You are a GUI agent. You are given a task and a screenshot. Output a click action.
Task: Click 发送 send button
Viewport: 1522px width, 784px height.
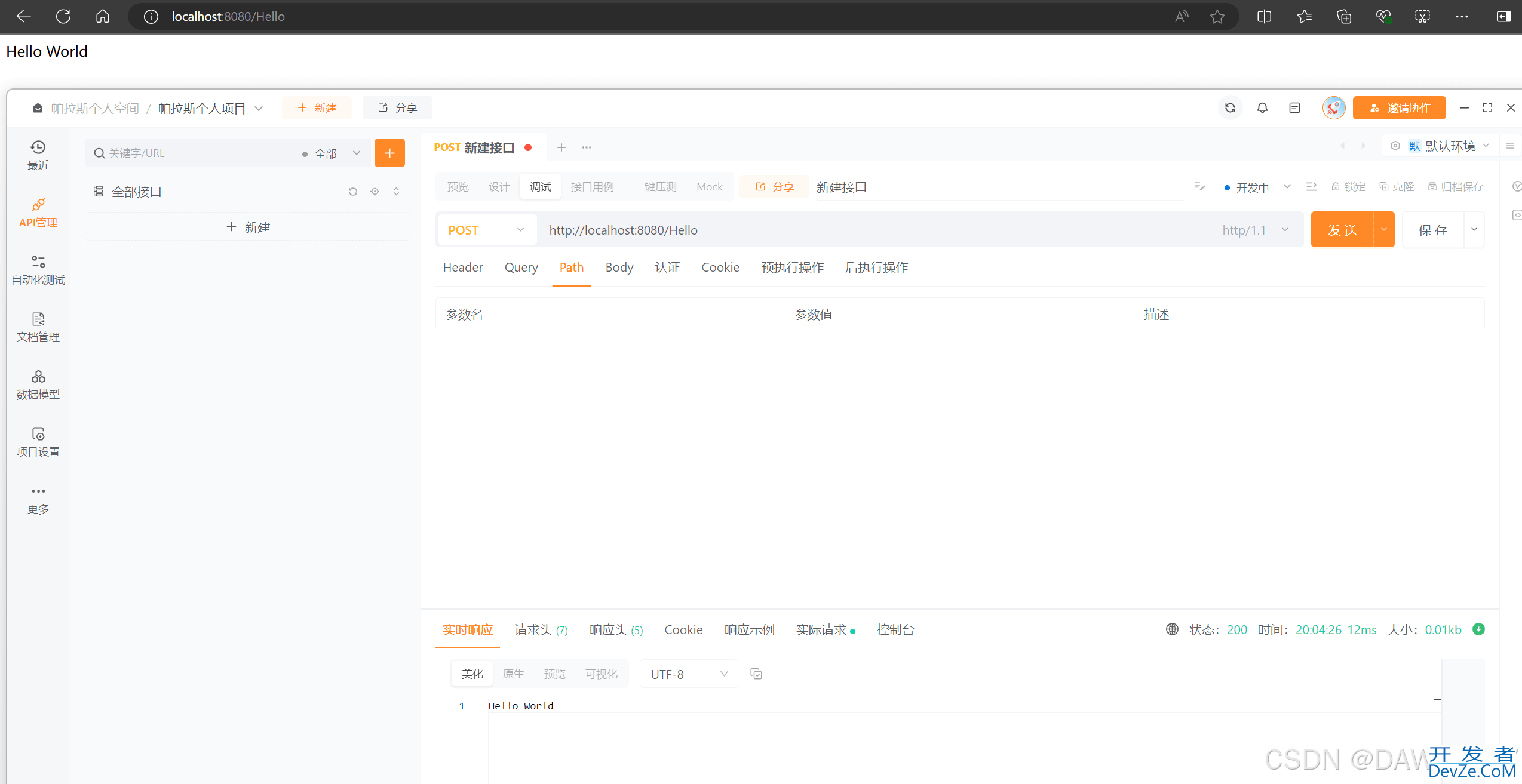pyautogui.click(x=1342, y=229)
